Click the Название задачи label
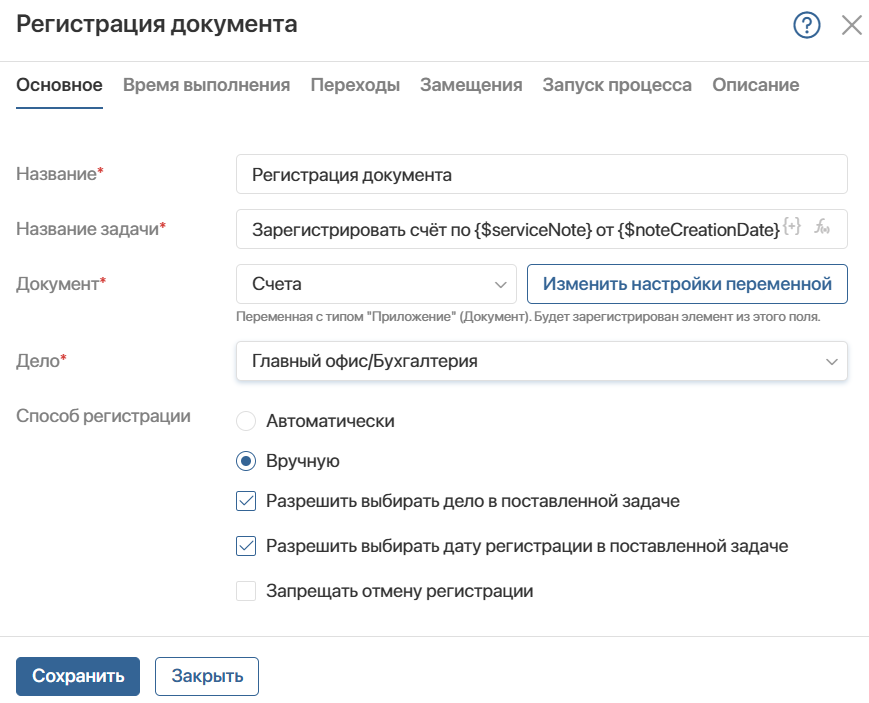Image resolution: width=869 pixels, height=703 pixels. pyautogui.click(x=91, y=228)
